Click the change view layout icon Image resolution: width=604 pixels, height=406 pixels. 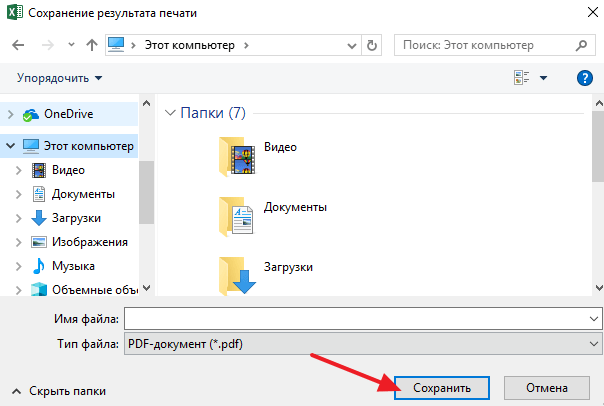coord(521,78)
